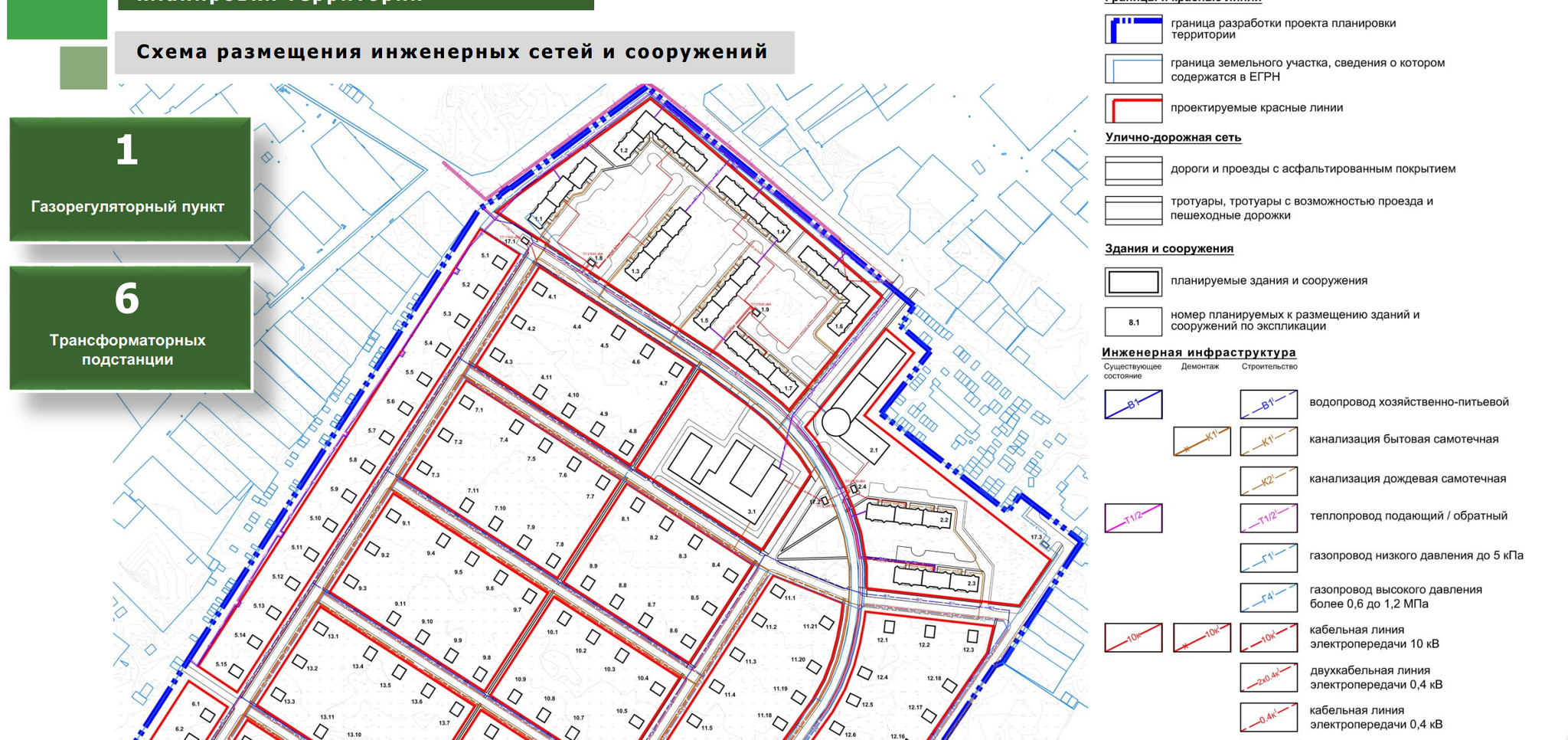
Task: Click the legend box labeled 8.1
Action: (1133, 322)
